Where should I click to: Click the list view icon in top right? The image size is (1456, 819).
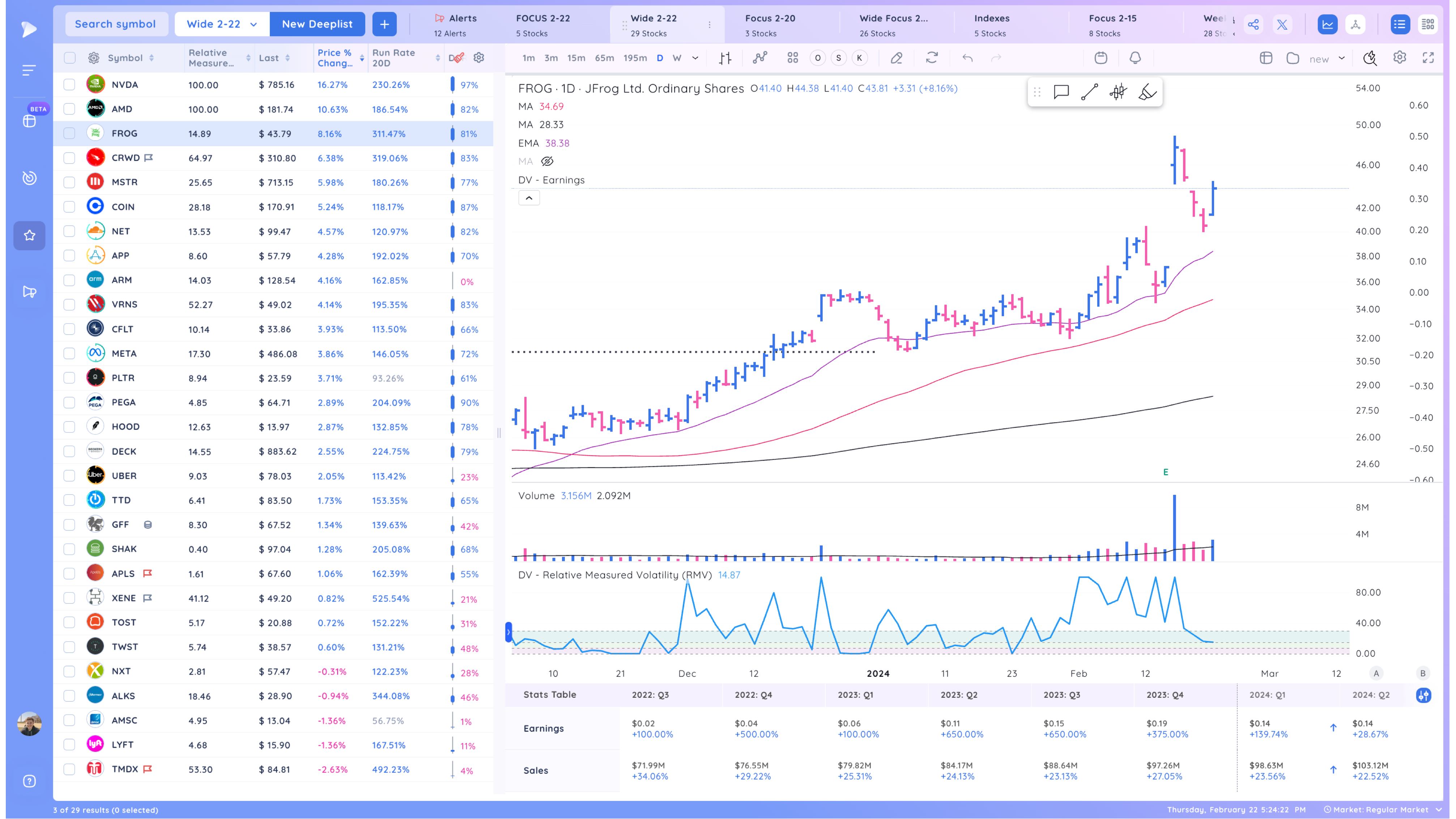tap(1400, 24)
